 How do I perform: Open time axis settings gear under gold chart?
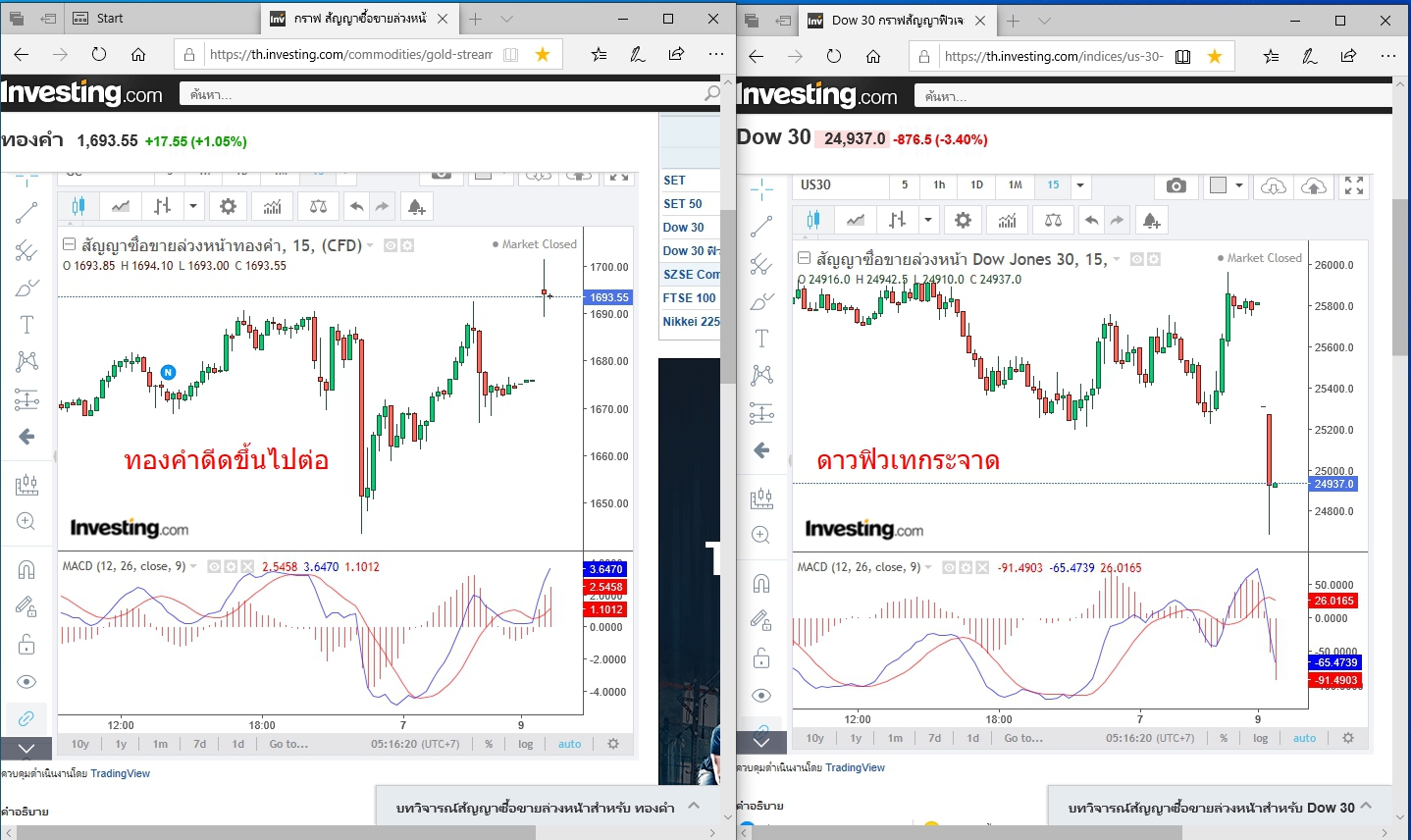point(613,744)
